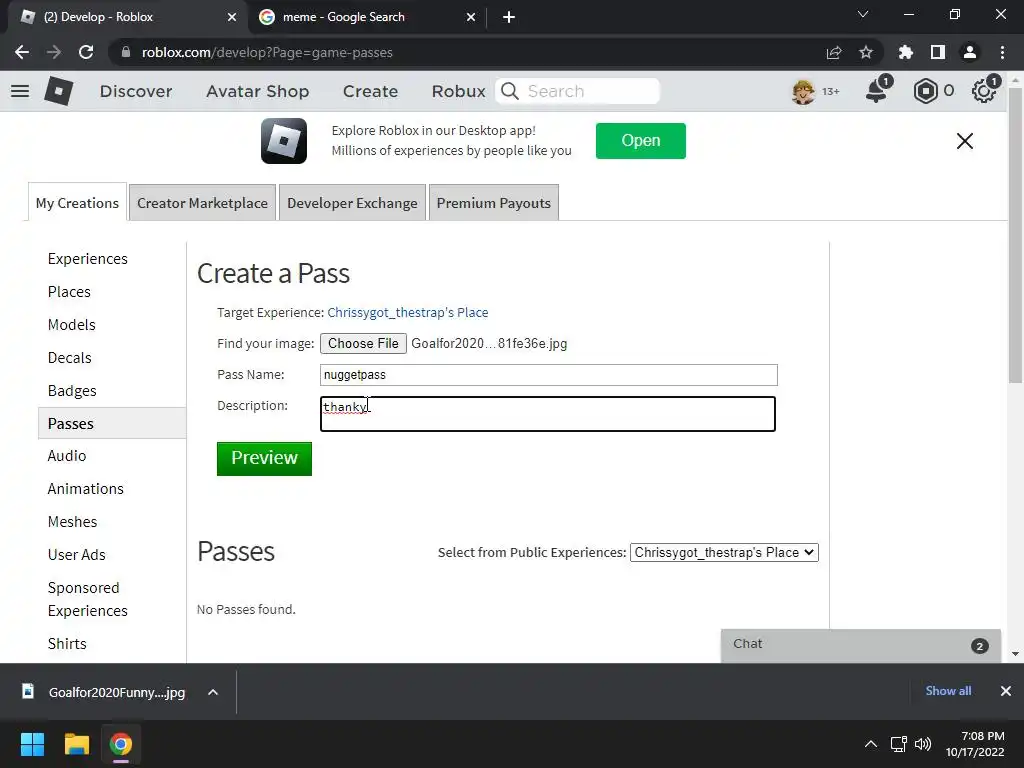Select Places in the sidebar

(69, 292)
